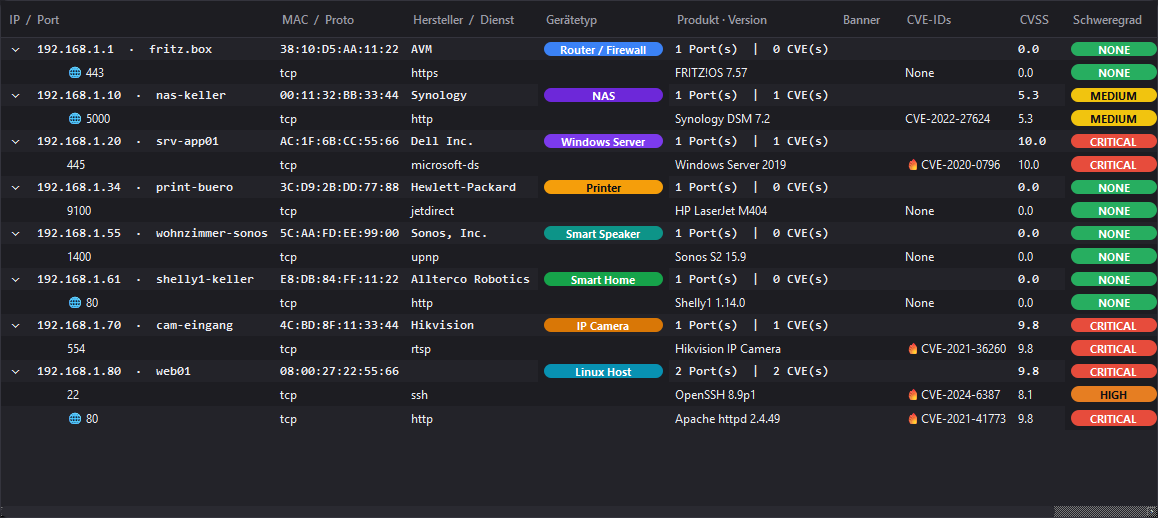Collapse the 192.168.1.34 print-buero row
The width and height of the screenshot is (1158, 518).
click(16, 187)
